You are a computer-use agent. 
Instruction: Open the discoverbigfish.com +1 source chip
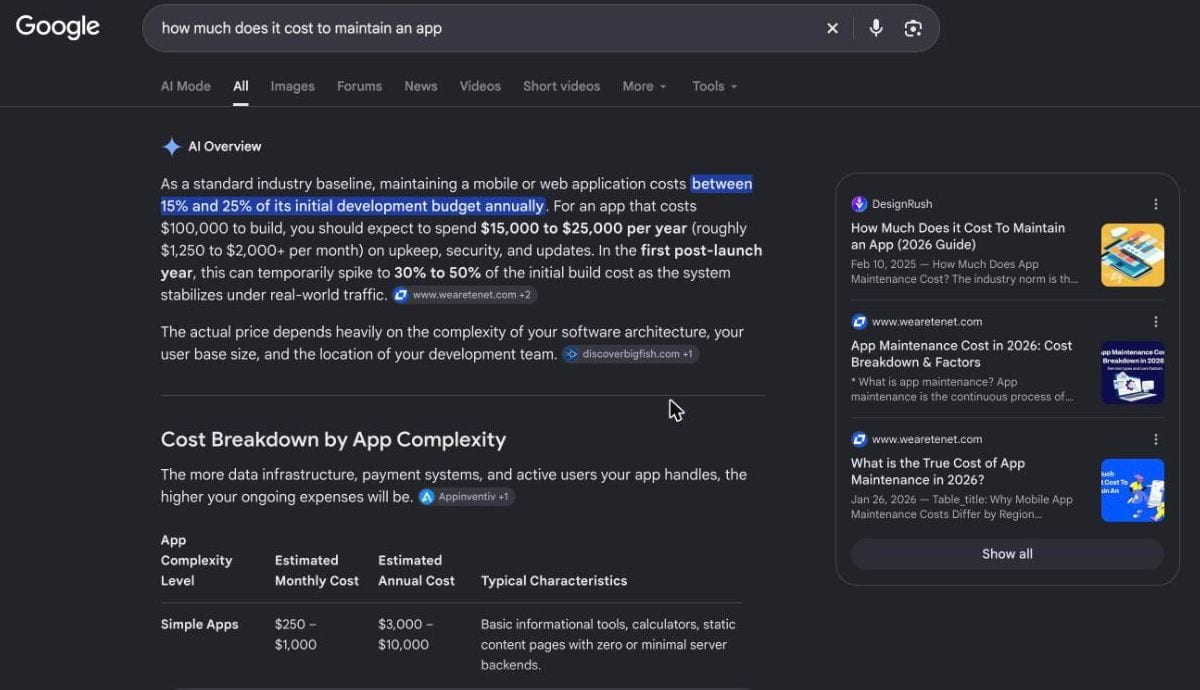coord(630,354)
